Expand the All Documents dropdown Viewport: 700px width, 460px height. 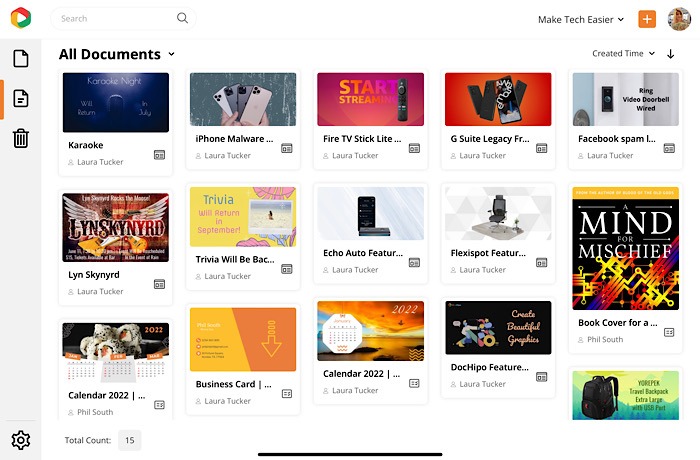[x=171, y=54]
